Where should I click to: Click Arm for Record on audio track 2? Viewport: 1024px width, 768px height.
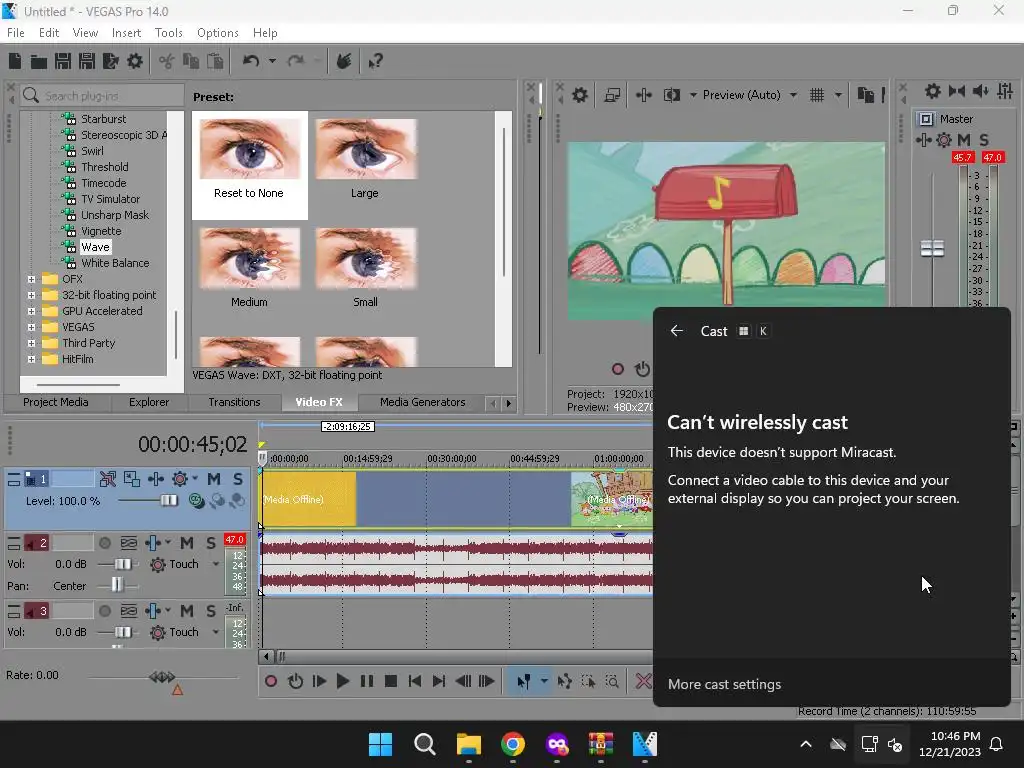click(104, 543)
